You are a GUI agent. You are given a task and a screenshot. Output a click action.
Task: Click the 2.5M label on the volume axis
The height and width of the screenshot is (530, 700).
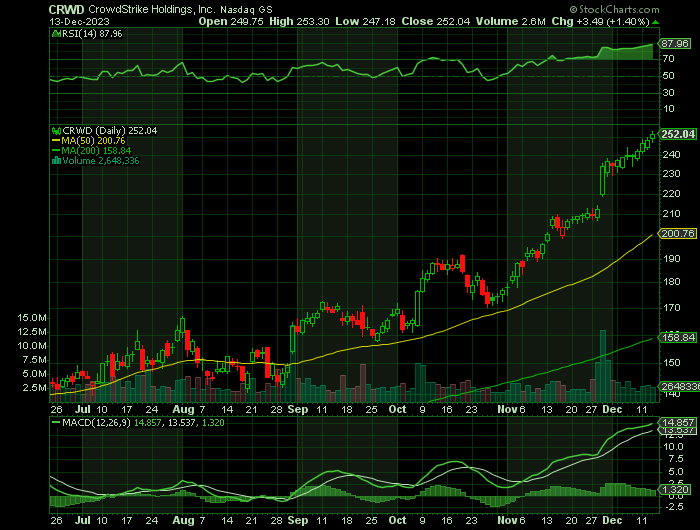point(35,388)
